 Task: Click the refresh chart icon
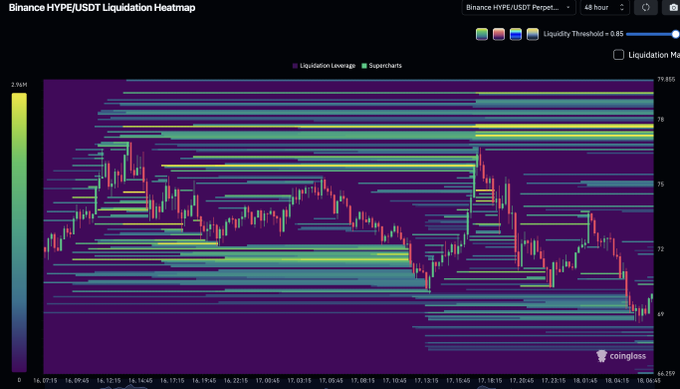coord(646,7)
